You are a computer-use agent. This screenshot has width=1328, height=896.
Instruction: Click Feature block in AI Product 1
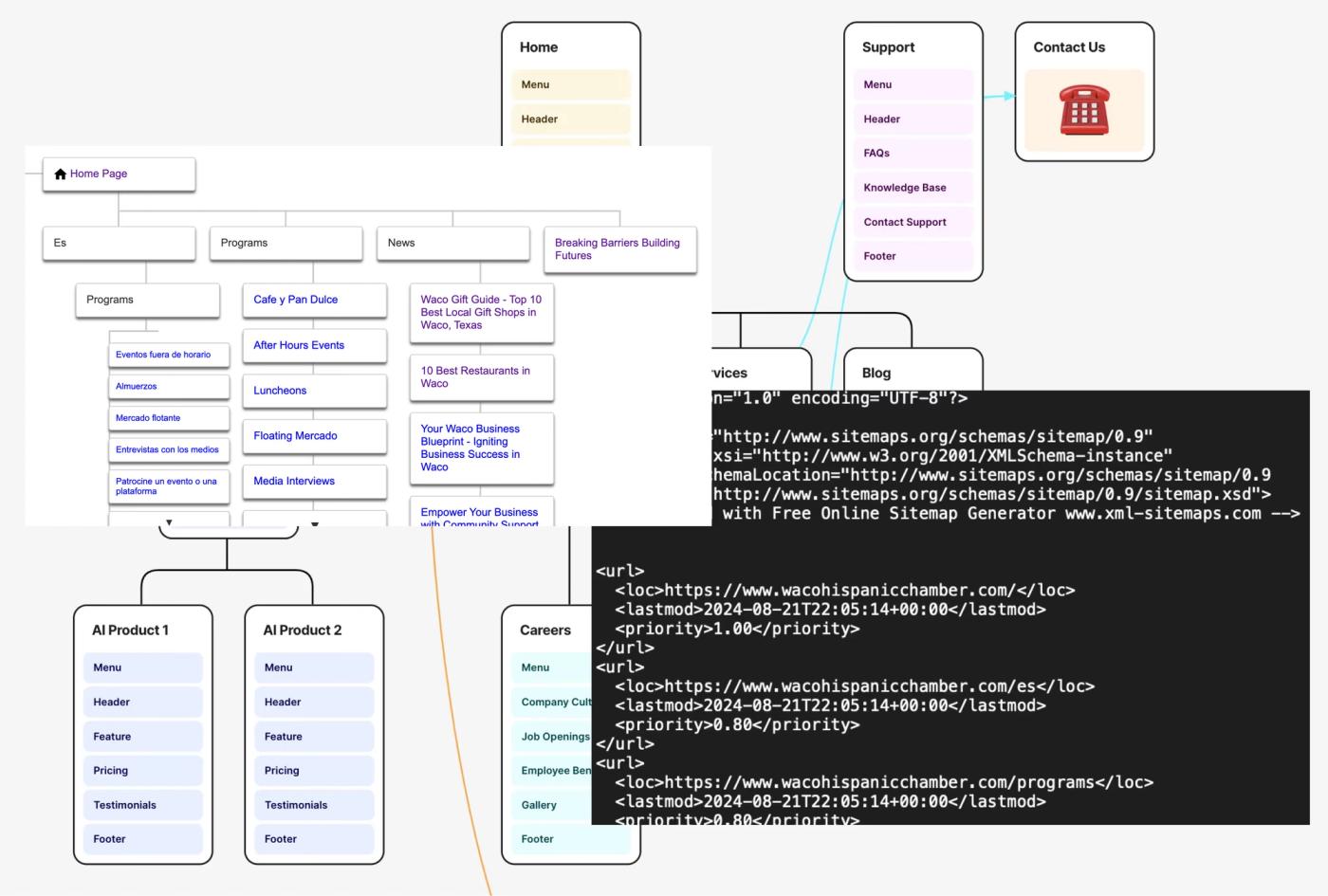click(x=143, y=737)
